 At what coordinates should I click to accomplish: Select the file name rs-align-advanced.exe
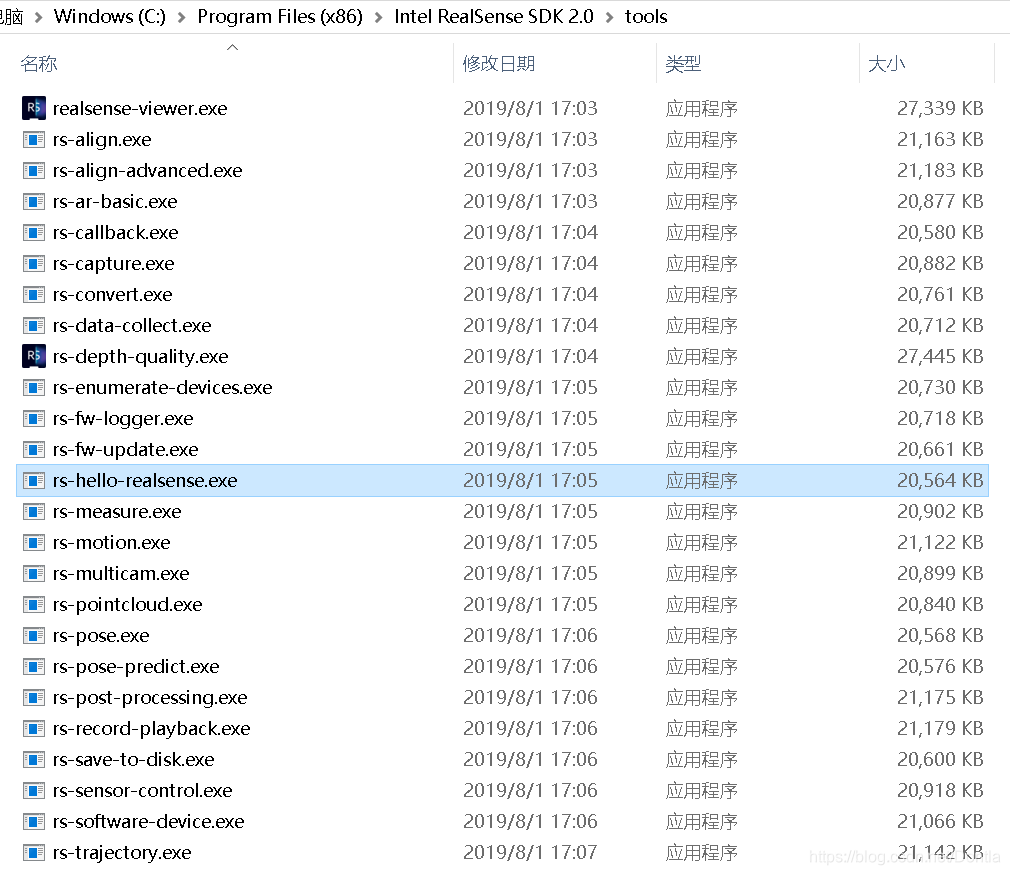(x=148, y=170)
